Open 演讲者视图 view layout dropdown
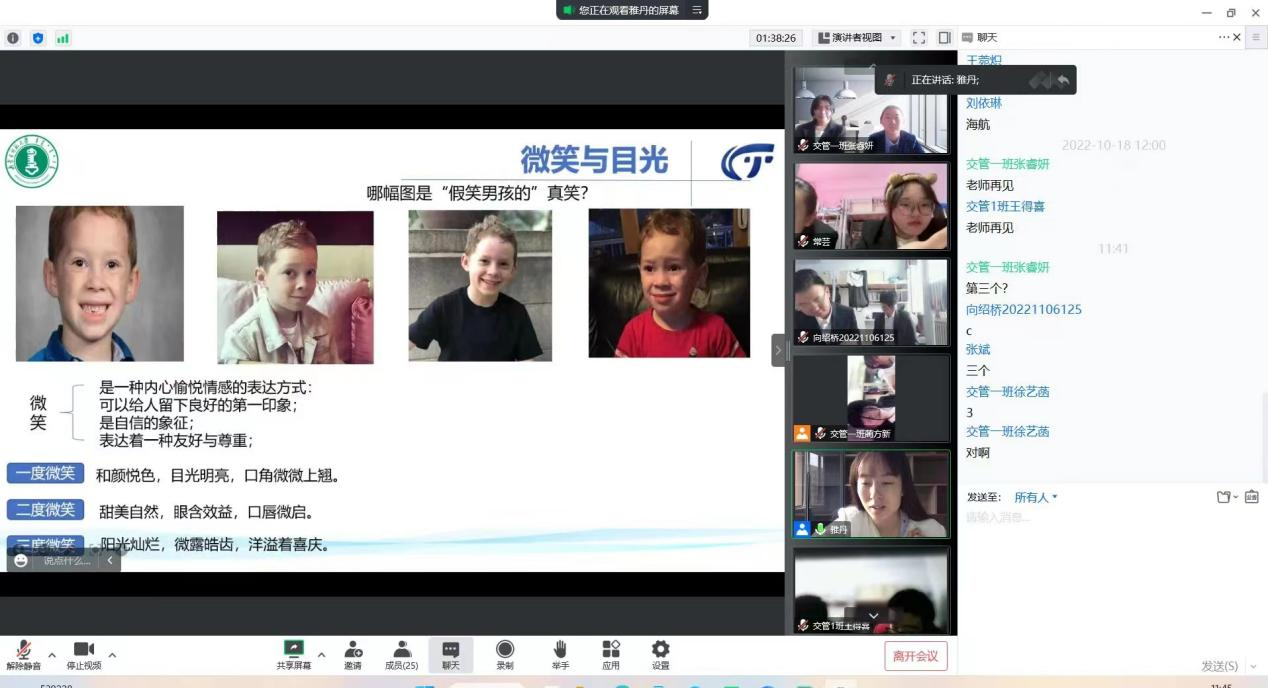 857,38
